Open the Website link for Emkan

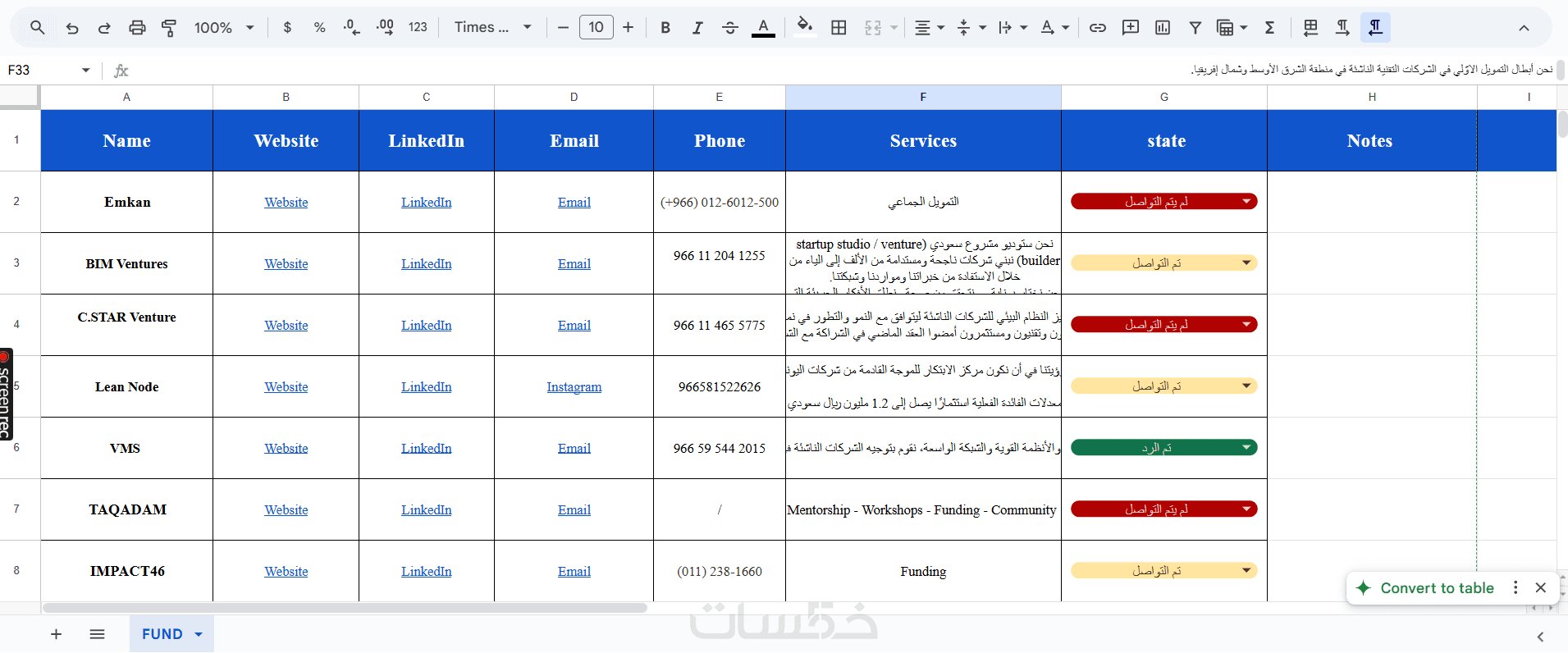pos(286,203)
